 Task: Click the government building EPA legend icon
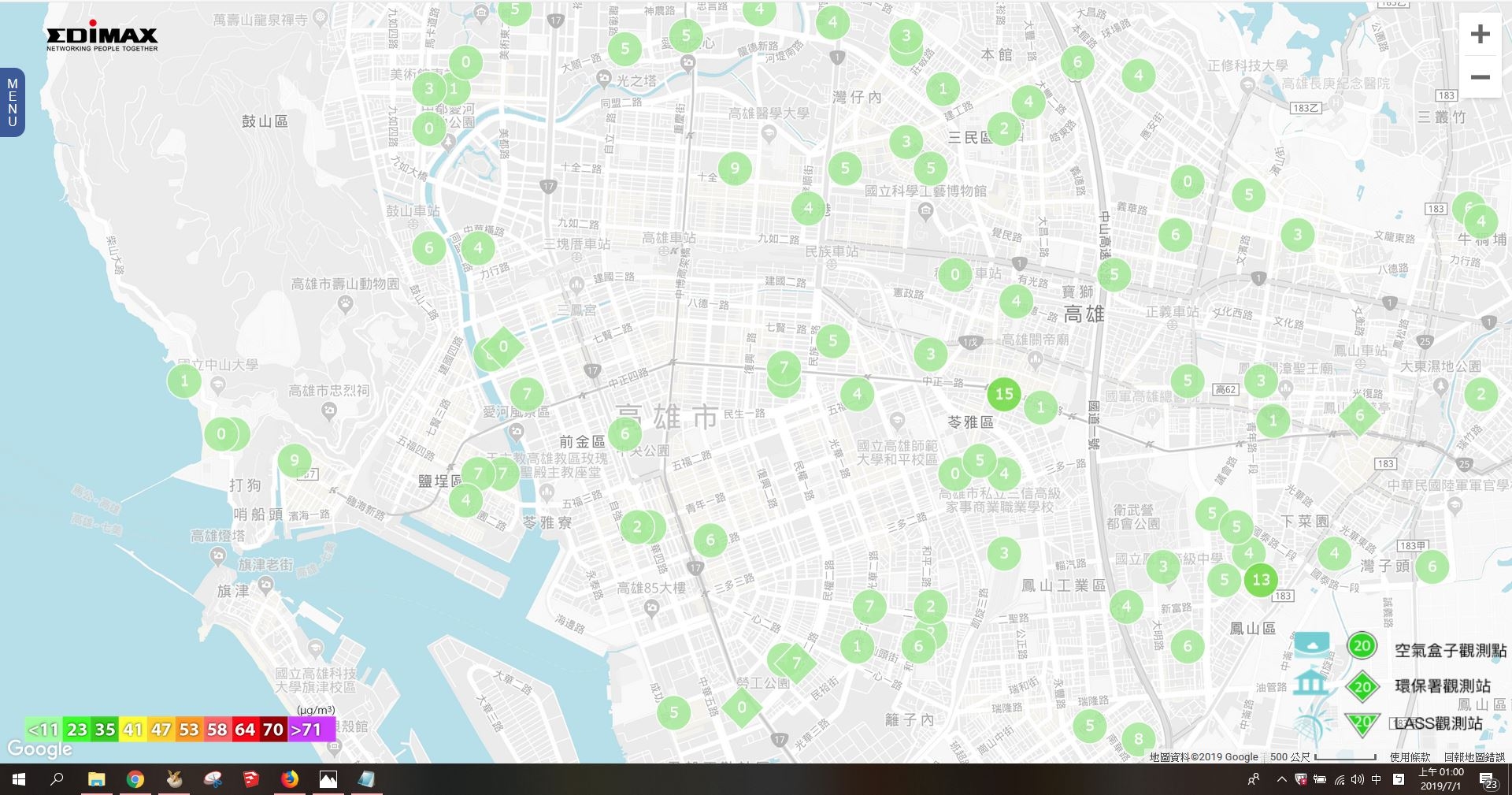click(1311, 682)
